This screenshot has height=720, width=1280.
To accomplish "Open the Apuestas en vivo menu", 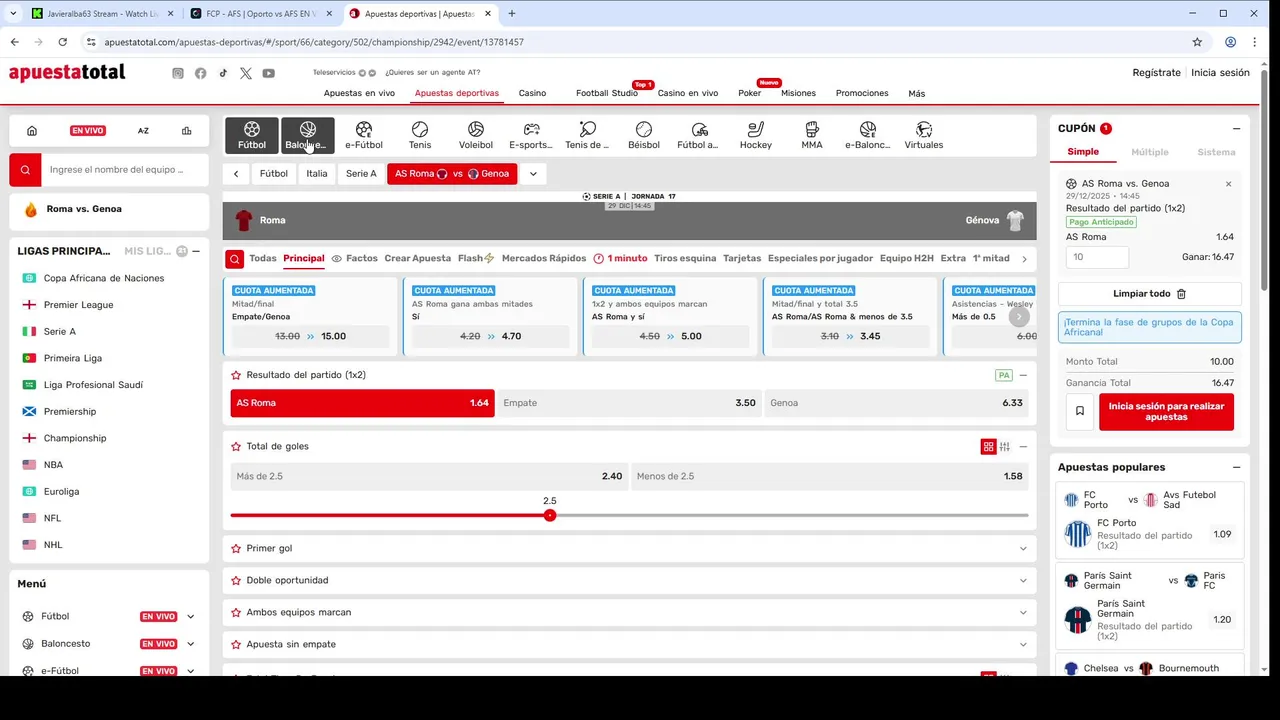I will click(359, 93).
